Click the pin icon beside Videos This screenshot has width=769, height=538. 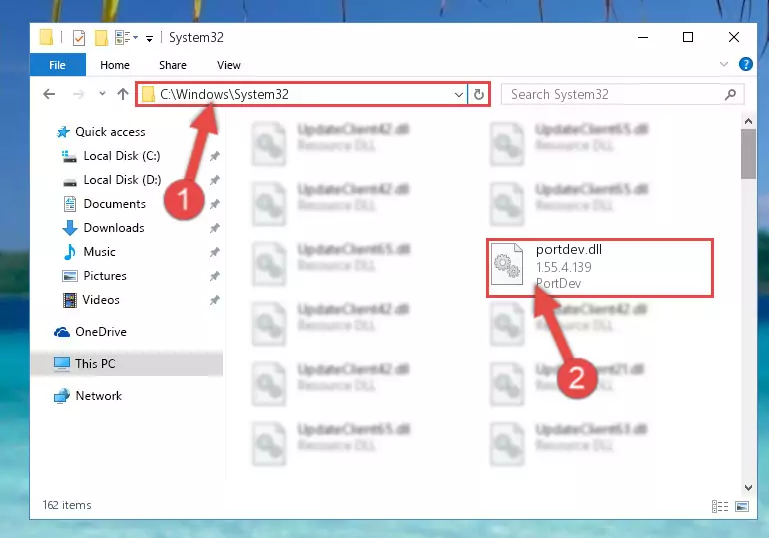214,300
